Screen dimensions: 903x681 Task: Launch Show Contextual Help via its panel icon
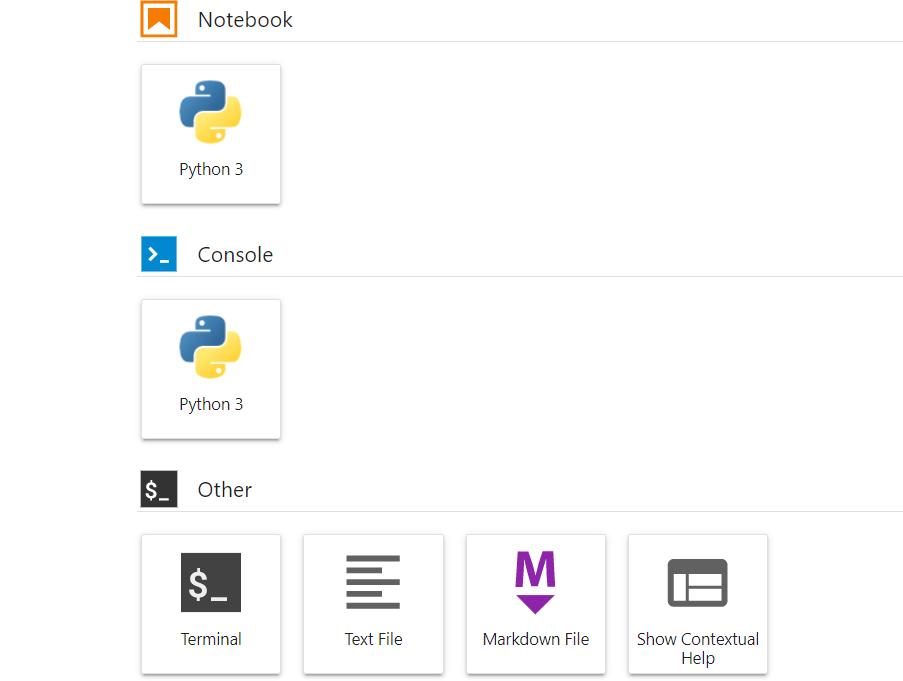pyautogui.click(x=697, y=582)
